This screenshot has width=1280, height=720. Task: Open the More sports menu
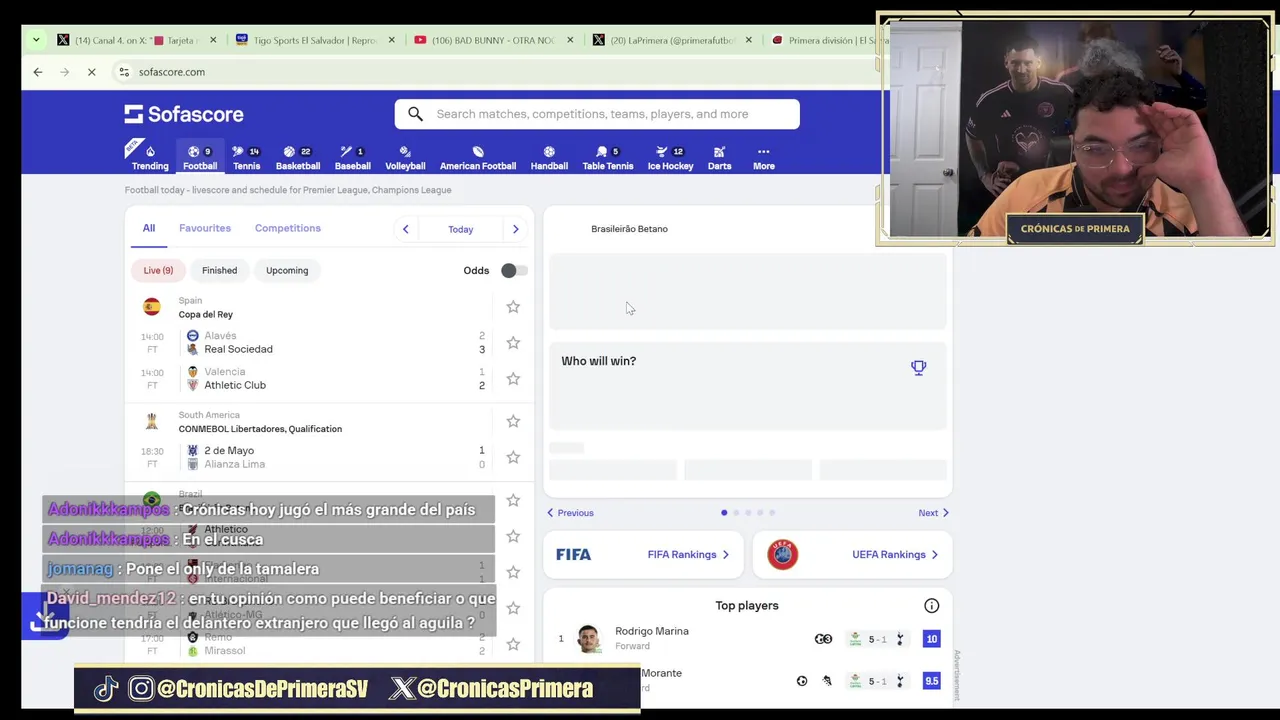[764, 158]
